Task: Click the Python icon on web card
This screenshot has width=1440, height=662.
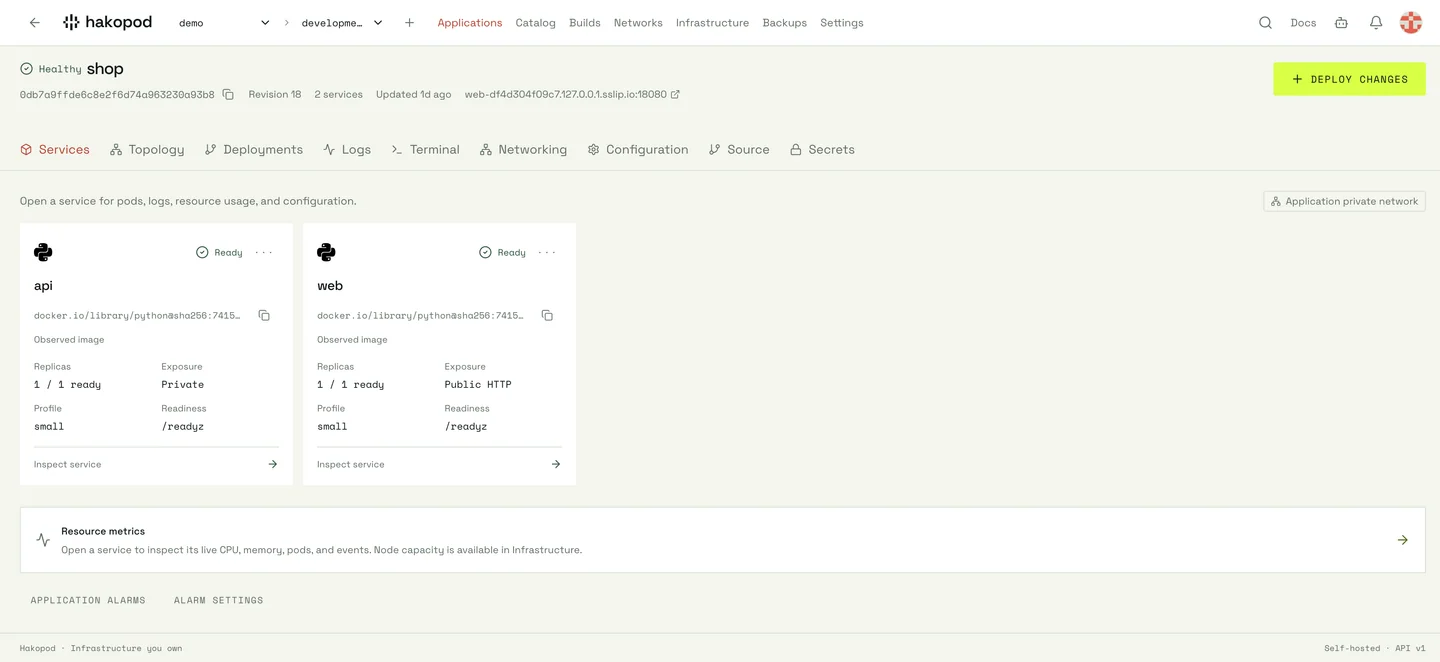Action: [x=326, y=252]
